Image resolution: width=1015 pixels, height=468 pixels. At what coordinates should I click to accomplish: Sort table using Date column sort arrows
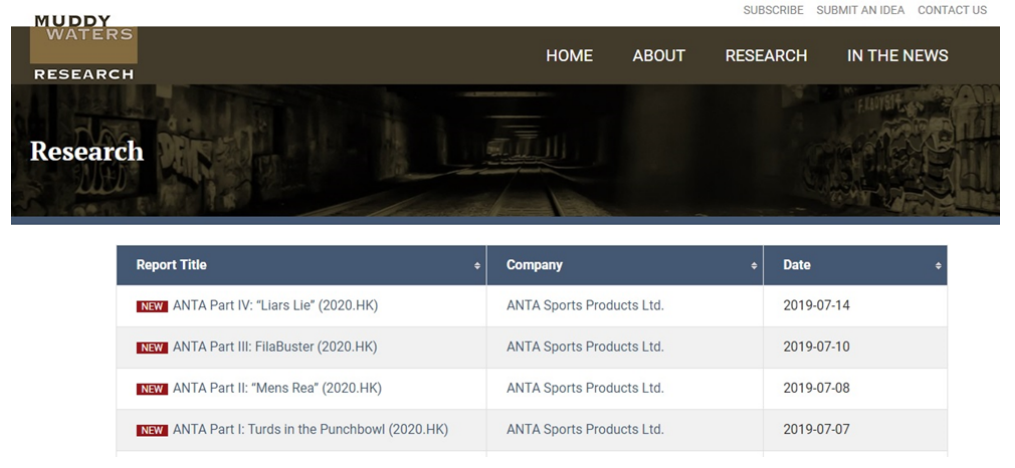click(938, 265)
